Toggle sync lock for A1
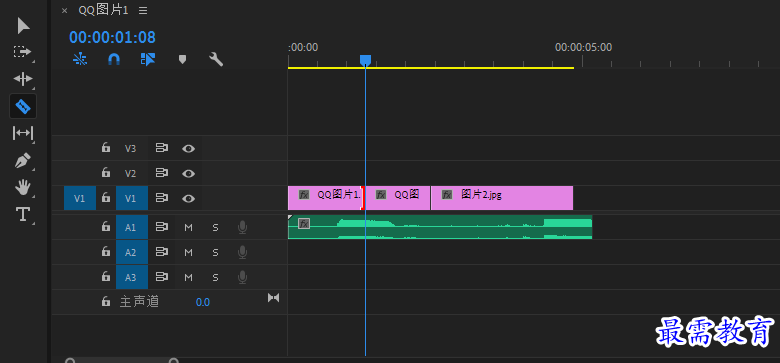 pos(162,227)
